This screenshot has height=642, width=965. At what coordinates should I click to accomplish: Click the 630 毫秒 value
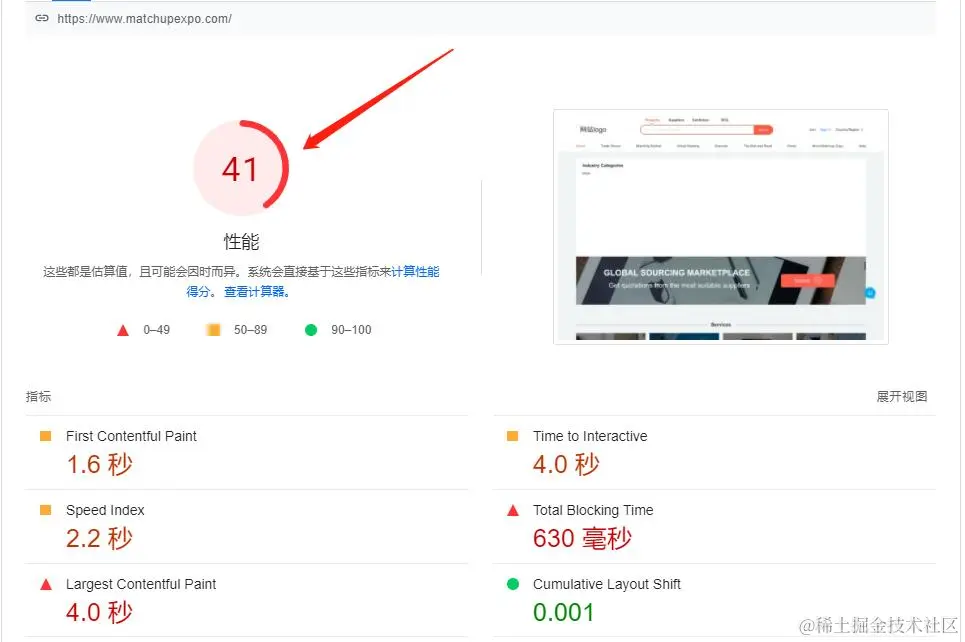582,538
